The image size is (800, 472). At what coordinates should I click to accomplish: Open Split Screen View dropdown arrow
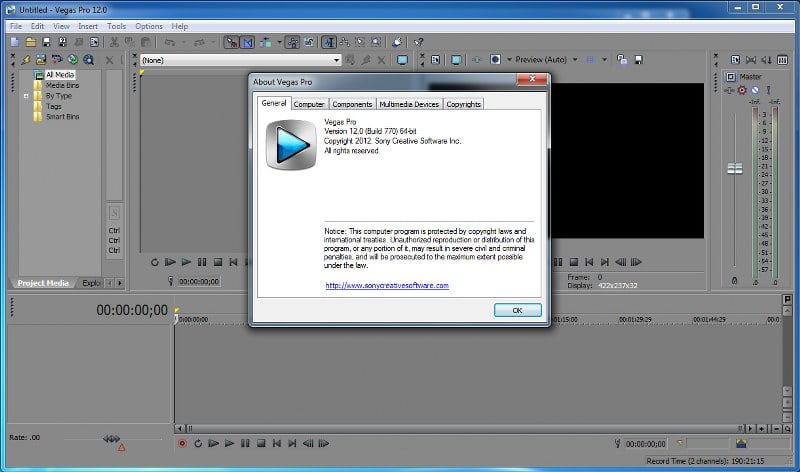coord(509,60)
